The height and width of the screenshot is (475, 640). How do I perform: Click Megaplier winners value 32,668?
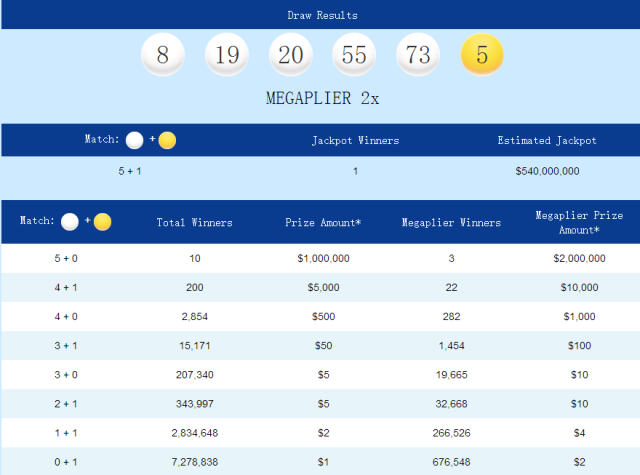(451, 404)
